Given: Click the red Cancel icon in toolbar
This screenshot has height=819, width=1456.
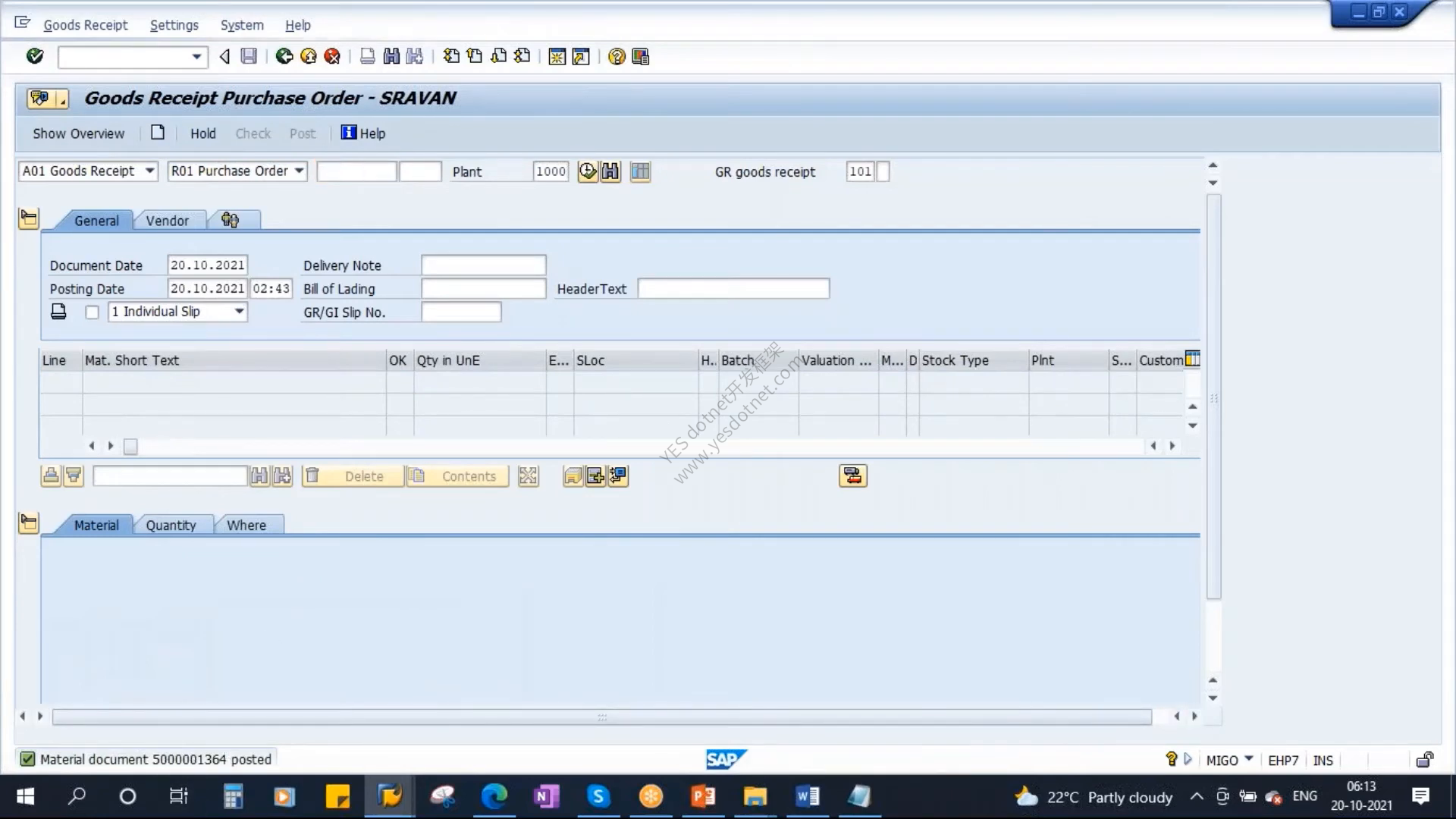Looking at the screenshot, I should tap(332, 56).
